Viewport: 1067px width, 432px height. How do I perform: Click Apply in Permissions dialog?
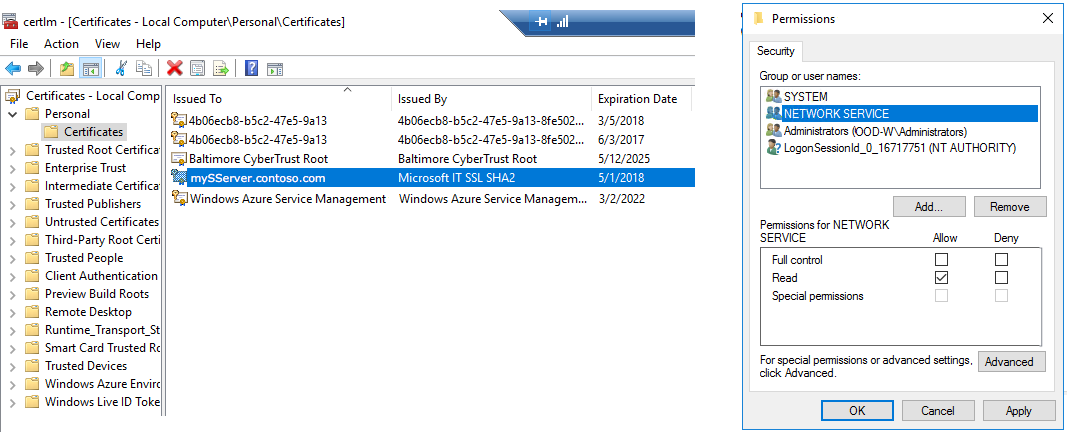click(1018, 410)
